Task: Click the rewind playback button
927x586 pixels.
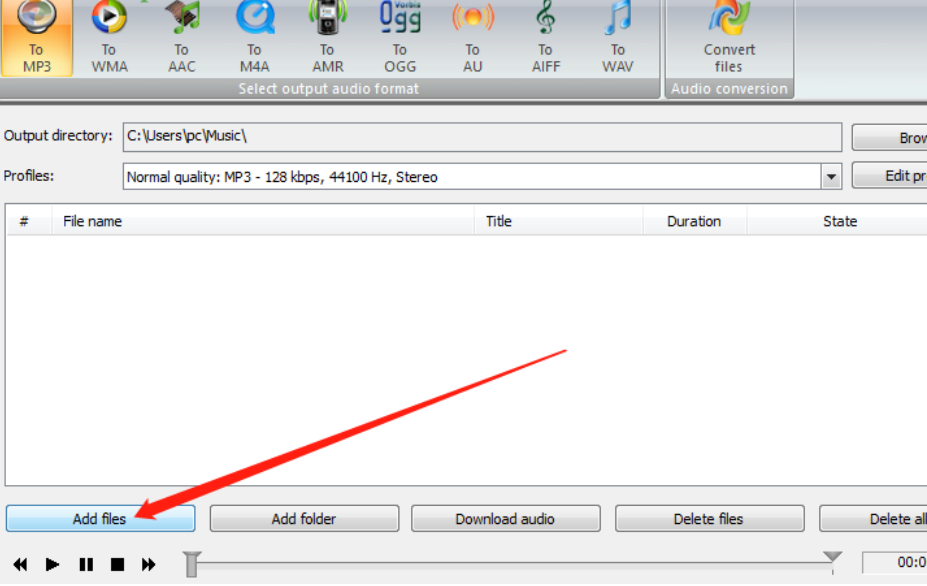Action: click(20, 565)
